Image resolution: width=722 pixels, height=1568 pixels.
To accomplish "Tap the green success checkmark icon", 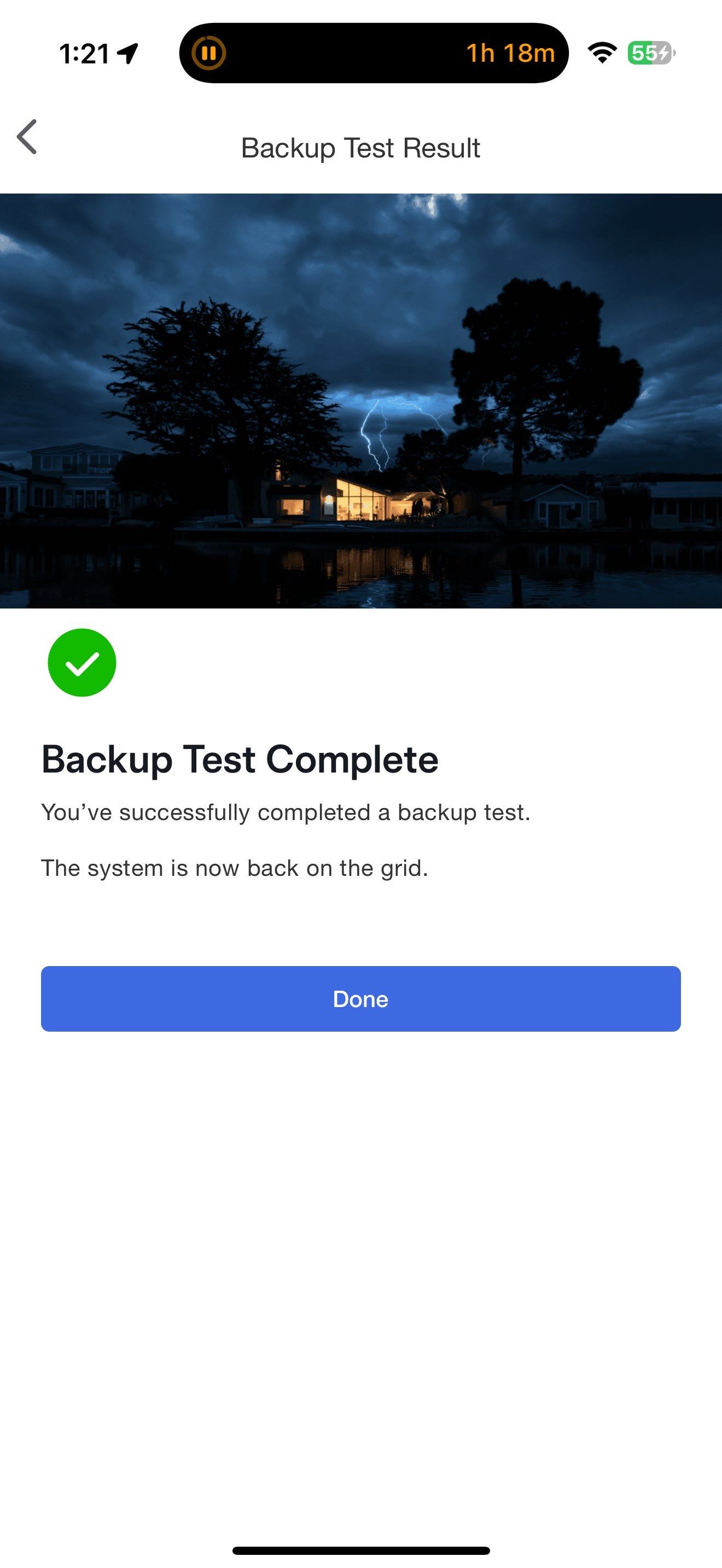I will pos(82,662).
